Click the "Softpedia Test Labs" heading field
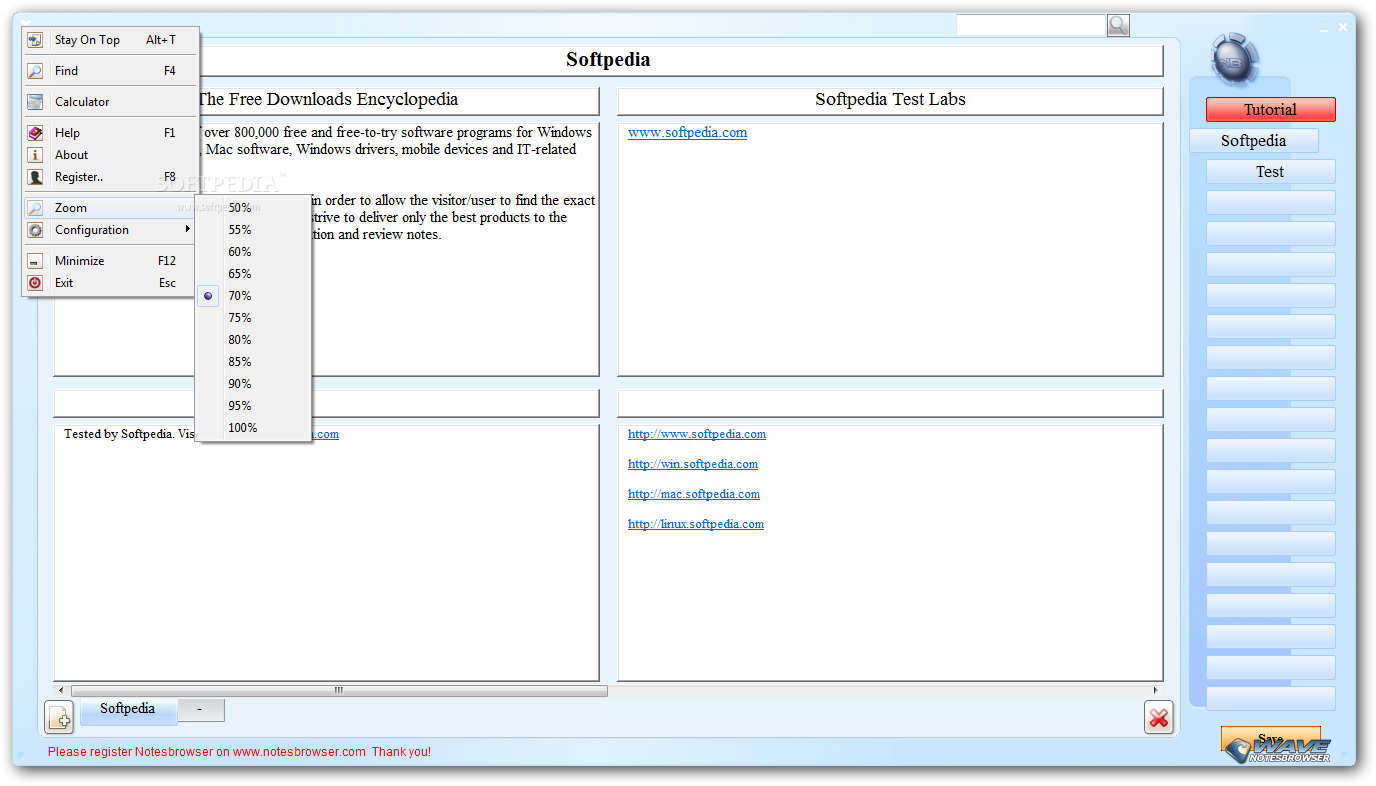 pyautogui.click(x=890, y=100)
